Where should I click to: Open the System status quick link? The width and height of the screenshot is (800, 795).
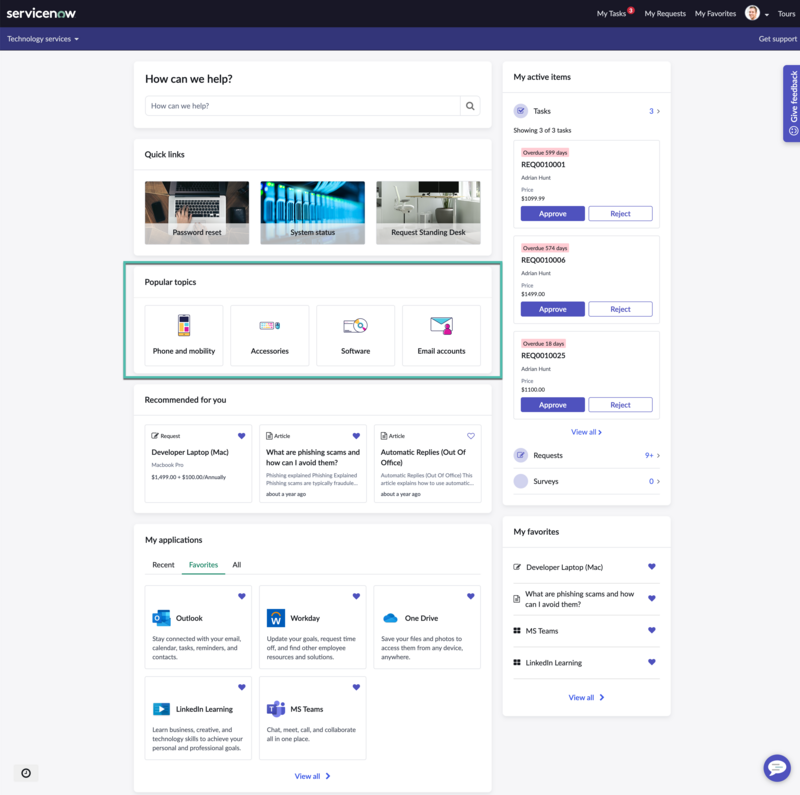pos(312,213)
